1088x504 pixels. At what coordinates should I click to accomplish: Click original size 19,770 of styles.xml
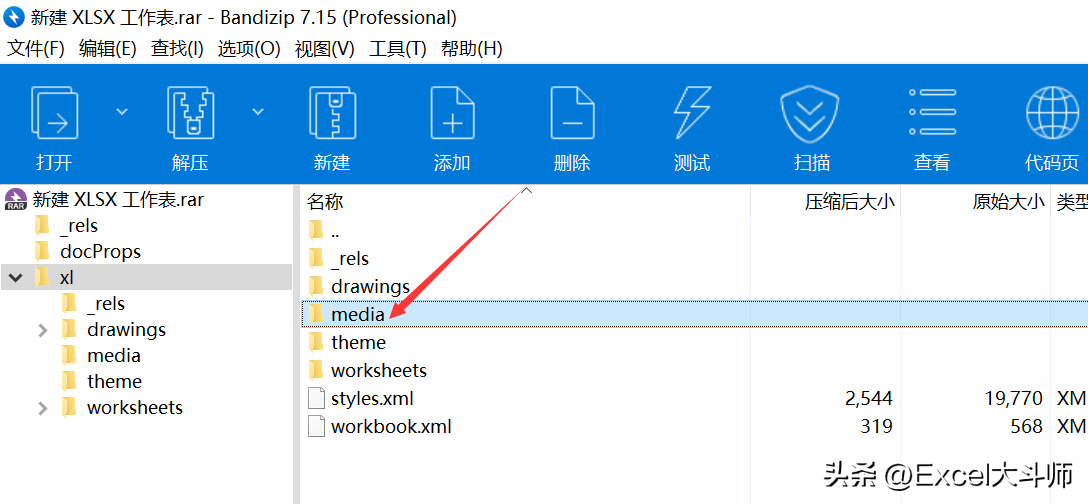click(x=1013, y=398)
